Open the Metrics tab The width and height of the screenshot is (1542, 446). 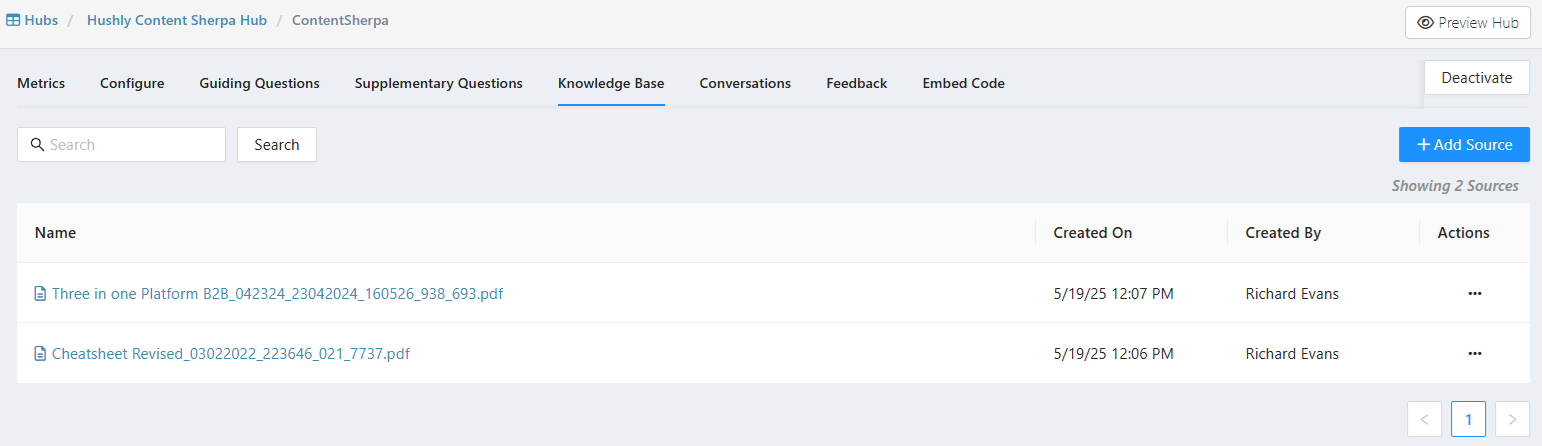click(41, 83)
